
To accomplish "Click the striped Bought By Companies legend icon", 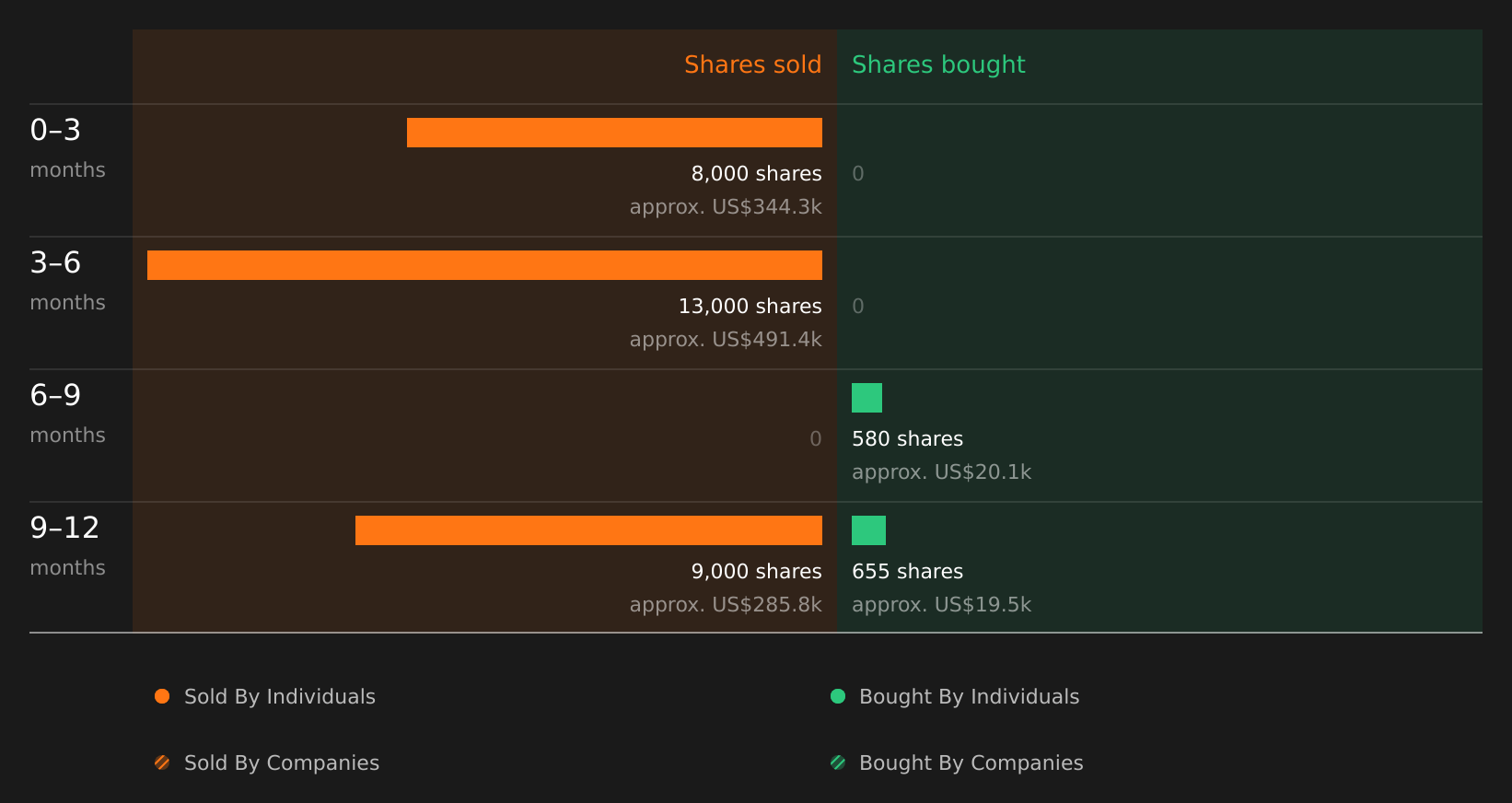I will pos(838,762).
